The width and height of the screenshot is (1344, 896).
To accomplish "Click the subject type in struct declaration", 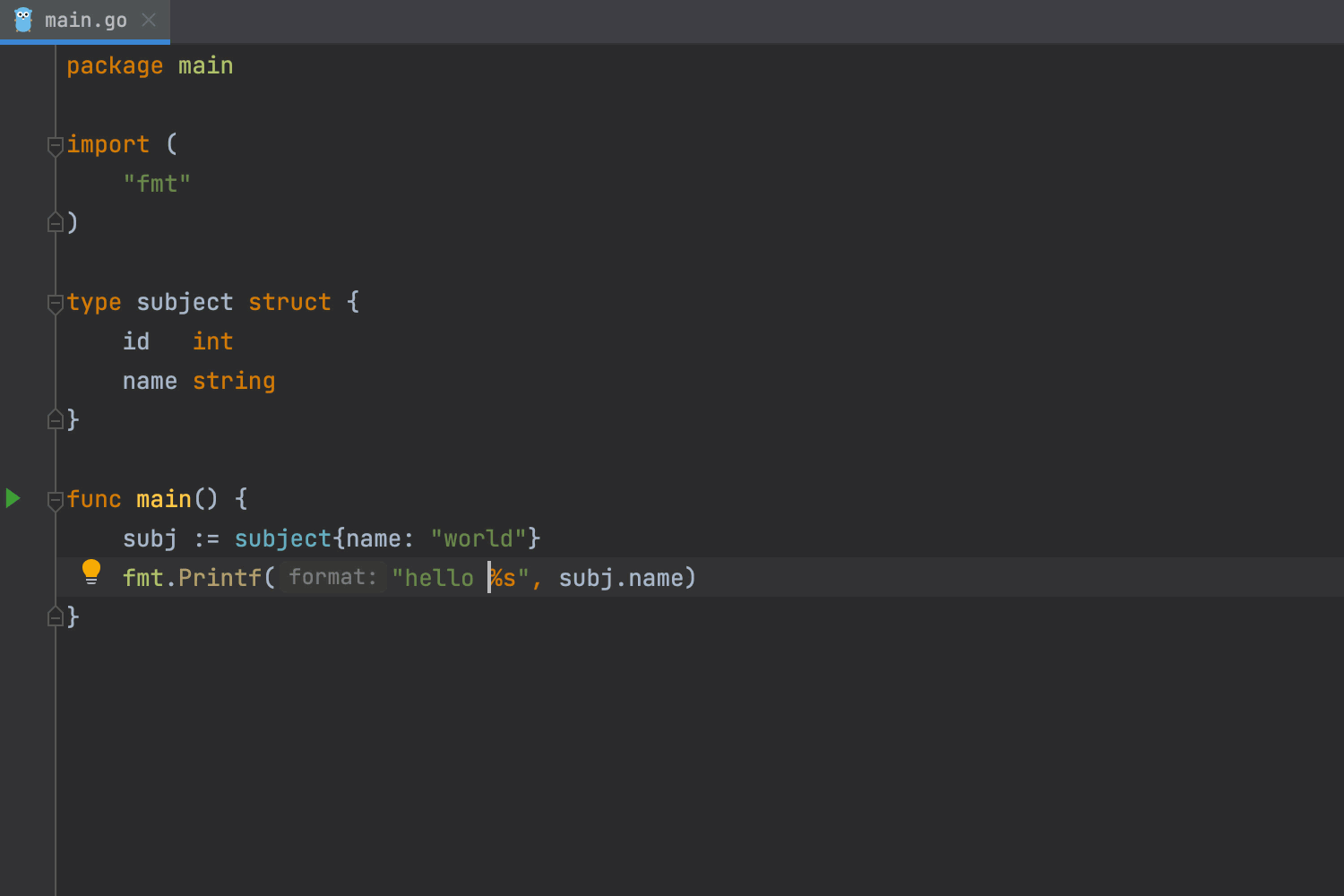I will pyautogui.click(x=185, y=303).
